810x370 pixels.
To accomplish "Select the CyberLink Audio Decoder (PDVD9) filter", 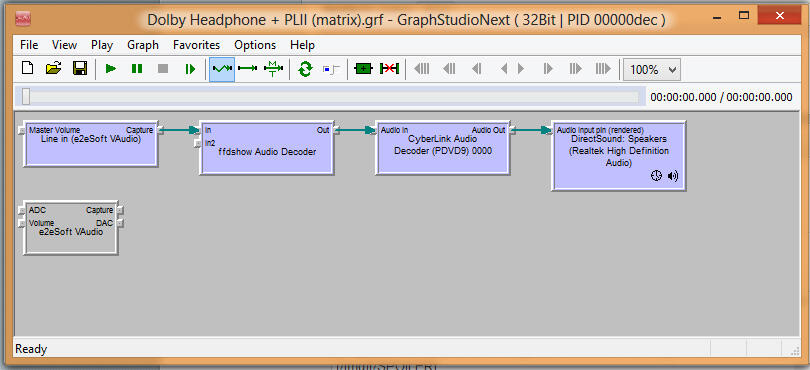I will (443, 148).
